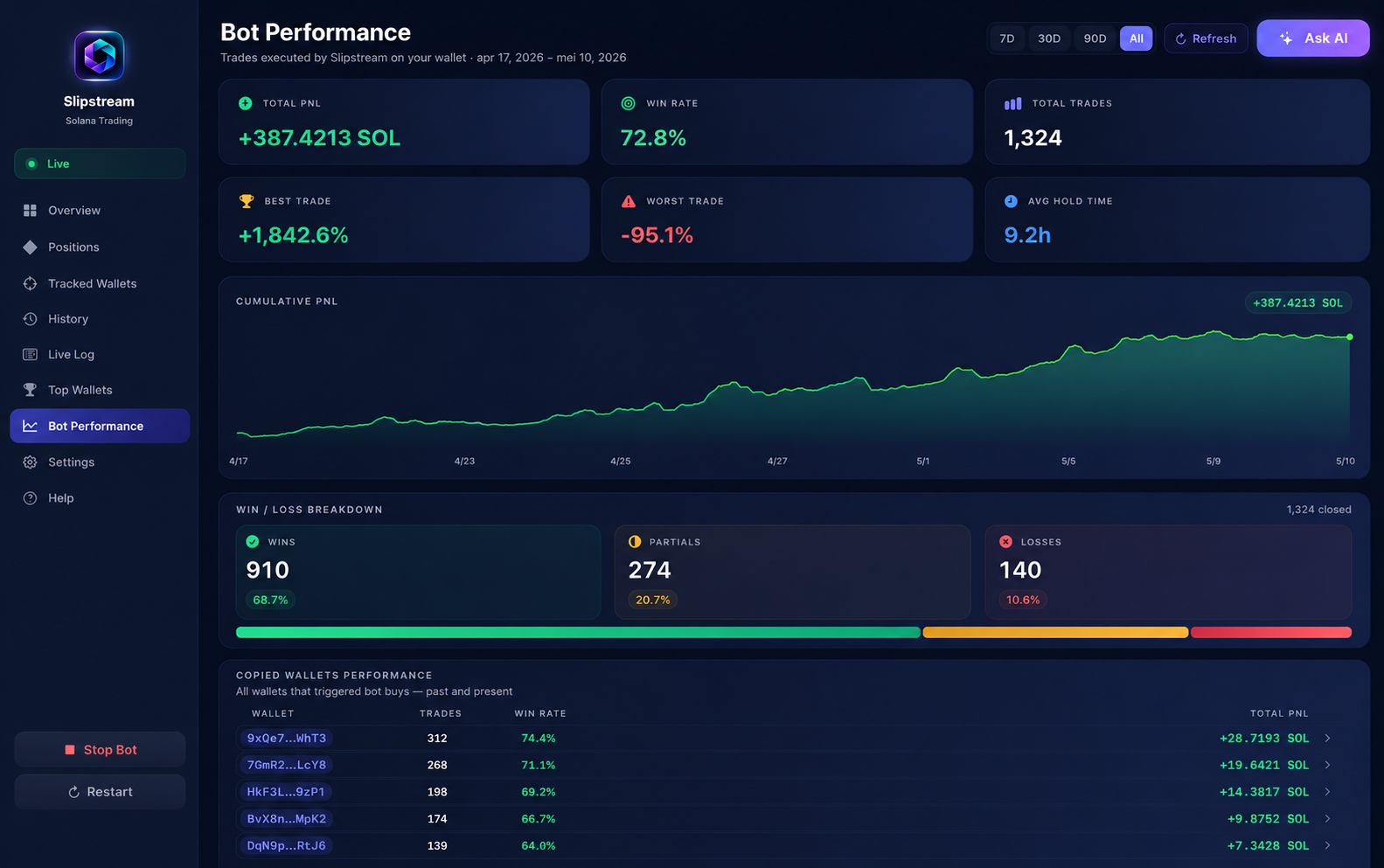Viewport: 1384px width, 868px height.
Task: Click the Slipstream logo icon
Action: 99,56
